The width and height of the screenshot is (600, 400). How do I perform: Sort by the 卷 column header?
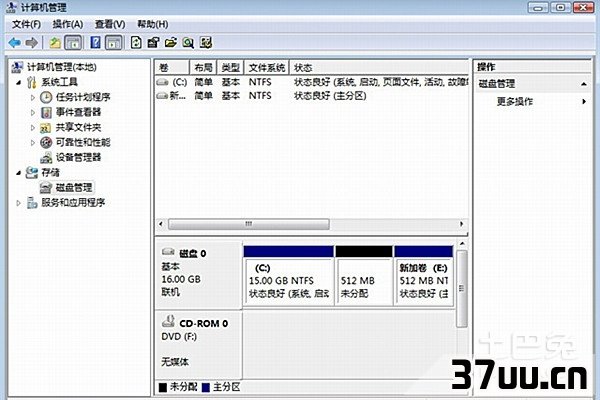pos(172,68)
